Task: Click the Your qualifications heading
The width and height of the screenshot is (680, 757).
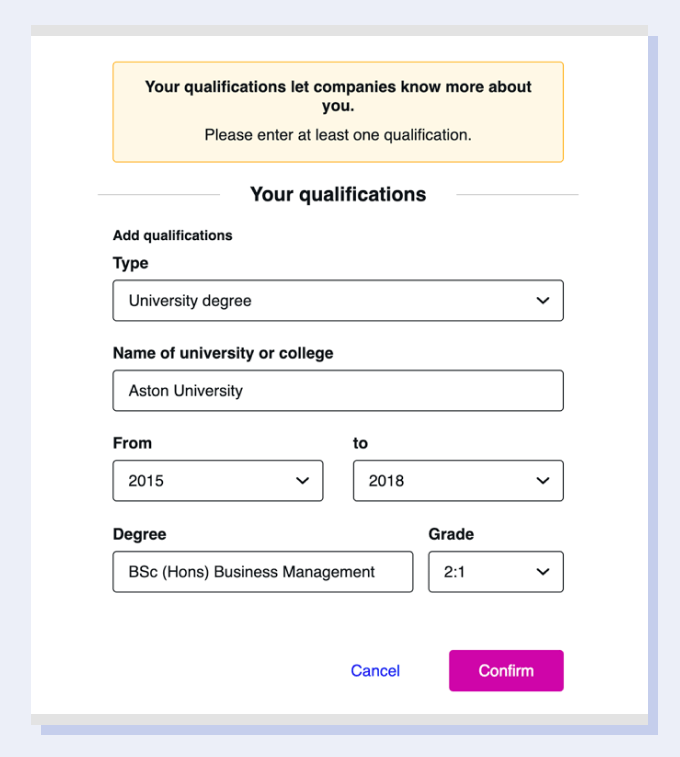Action: [338, 195]
